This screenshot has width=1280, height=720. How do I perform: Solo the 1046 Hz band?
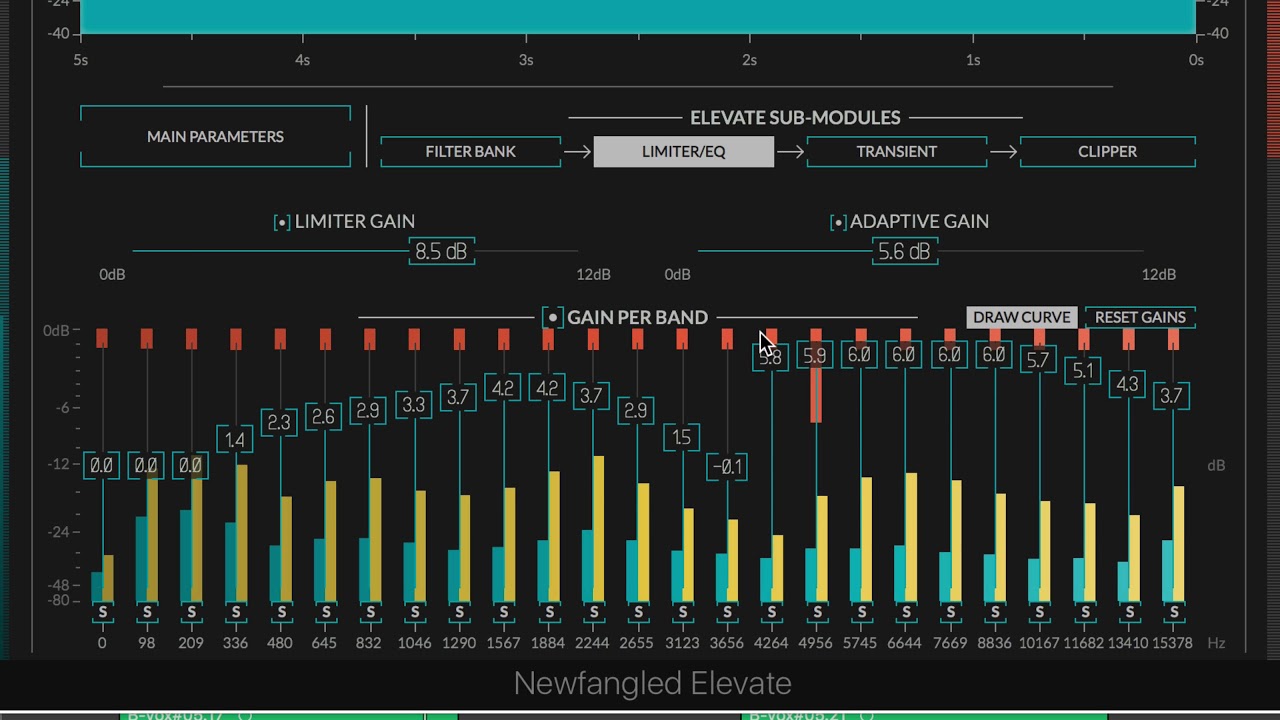tap(415, 612)
